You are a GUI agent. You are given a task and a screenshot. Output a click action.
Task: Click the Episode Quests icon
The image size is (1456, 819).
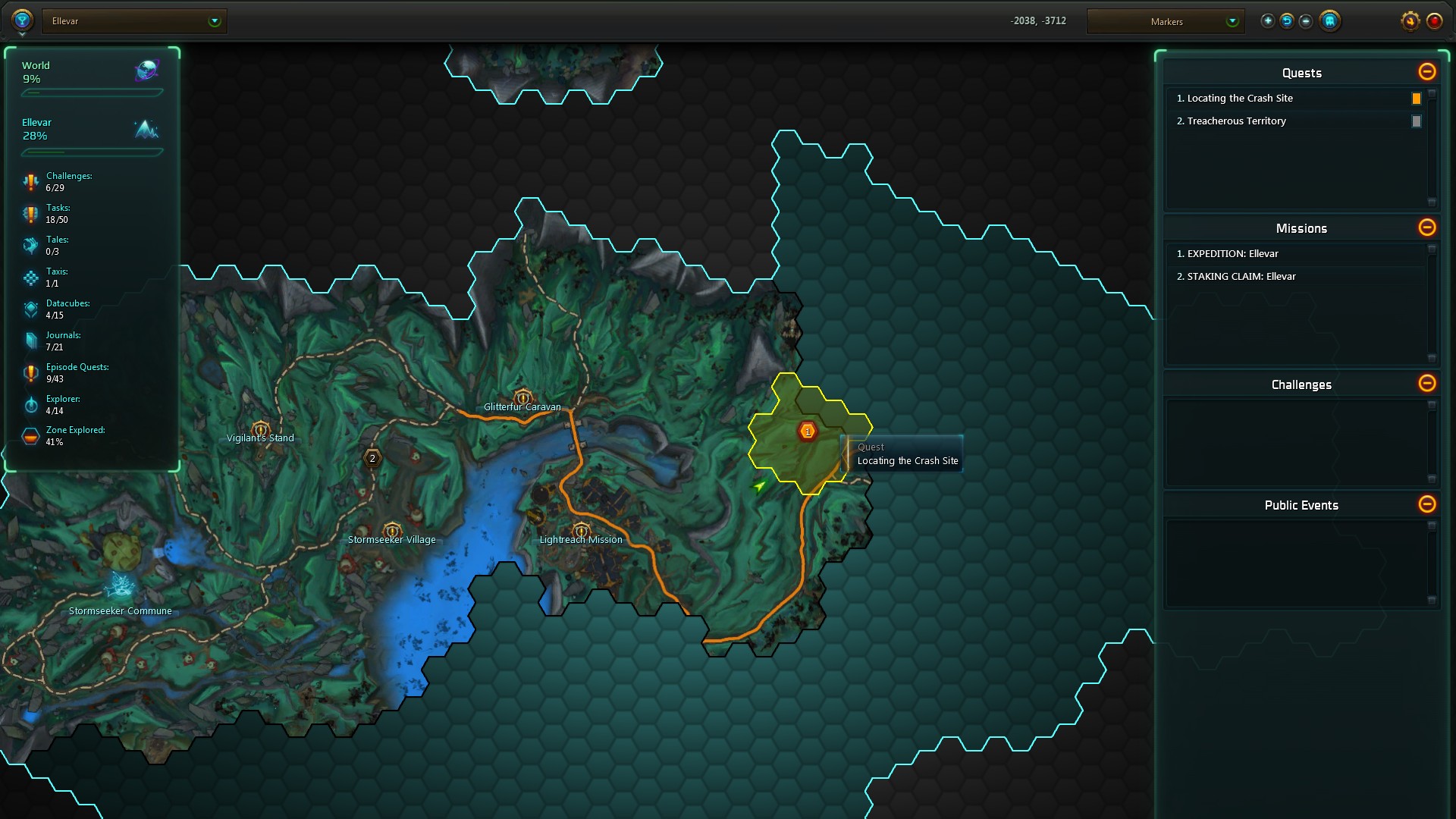(30, 373)
